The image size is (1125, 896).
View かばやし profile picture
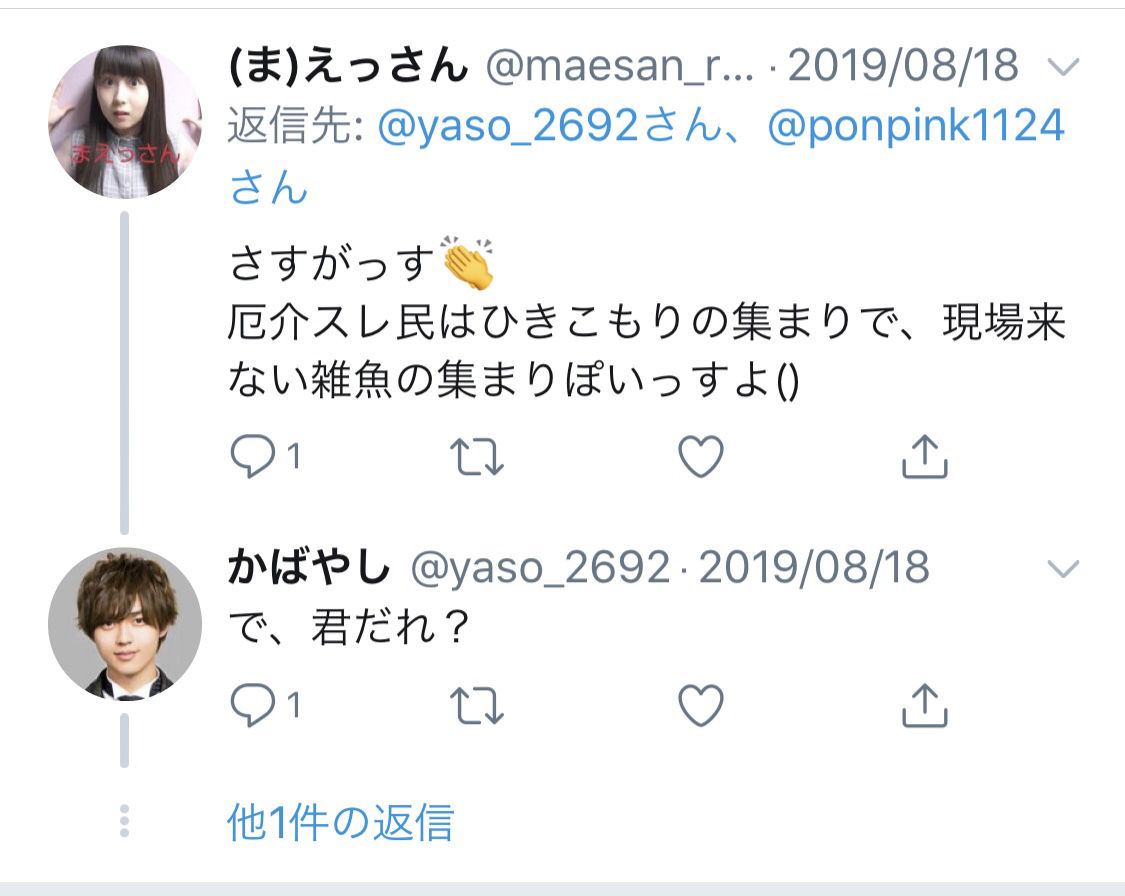(x=125, y=624)
